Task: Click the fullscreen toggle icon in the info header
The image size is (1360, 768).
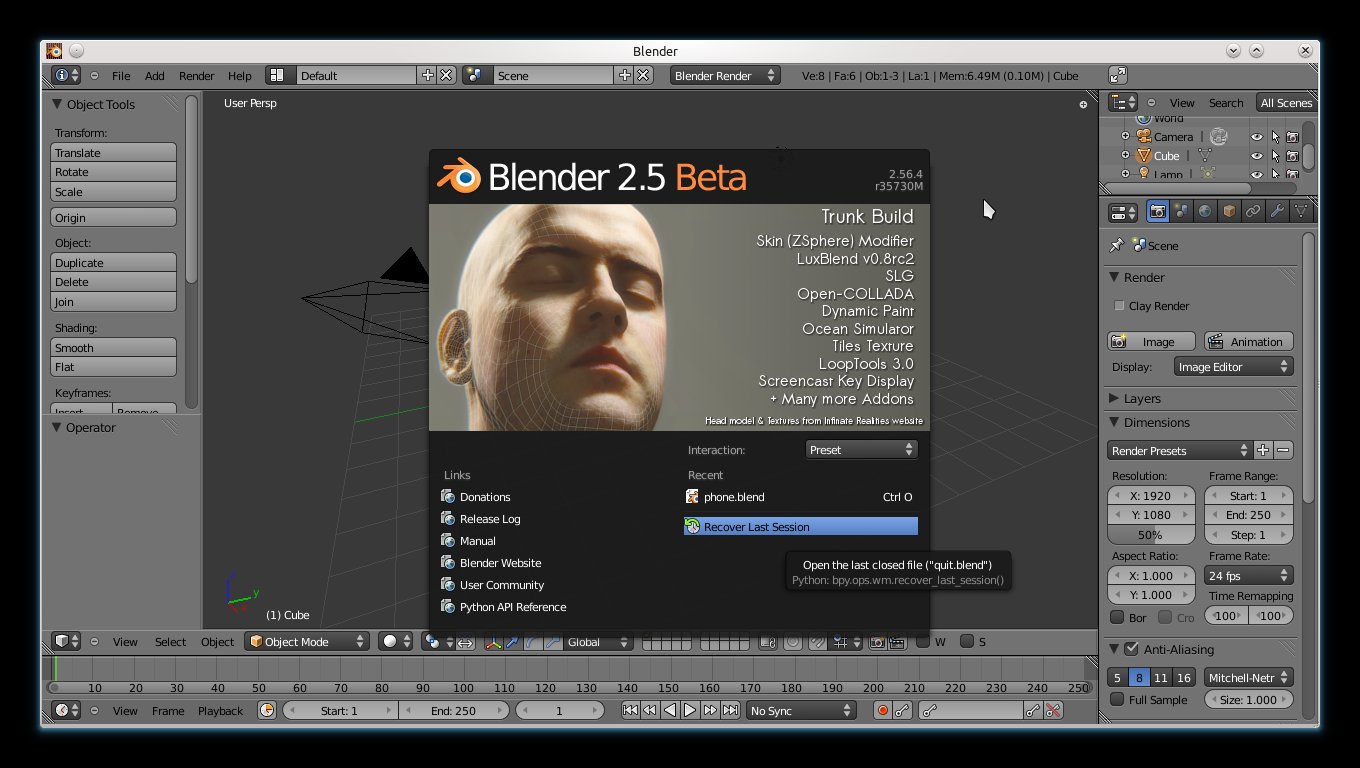Action: [x=1118, y=76]
